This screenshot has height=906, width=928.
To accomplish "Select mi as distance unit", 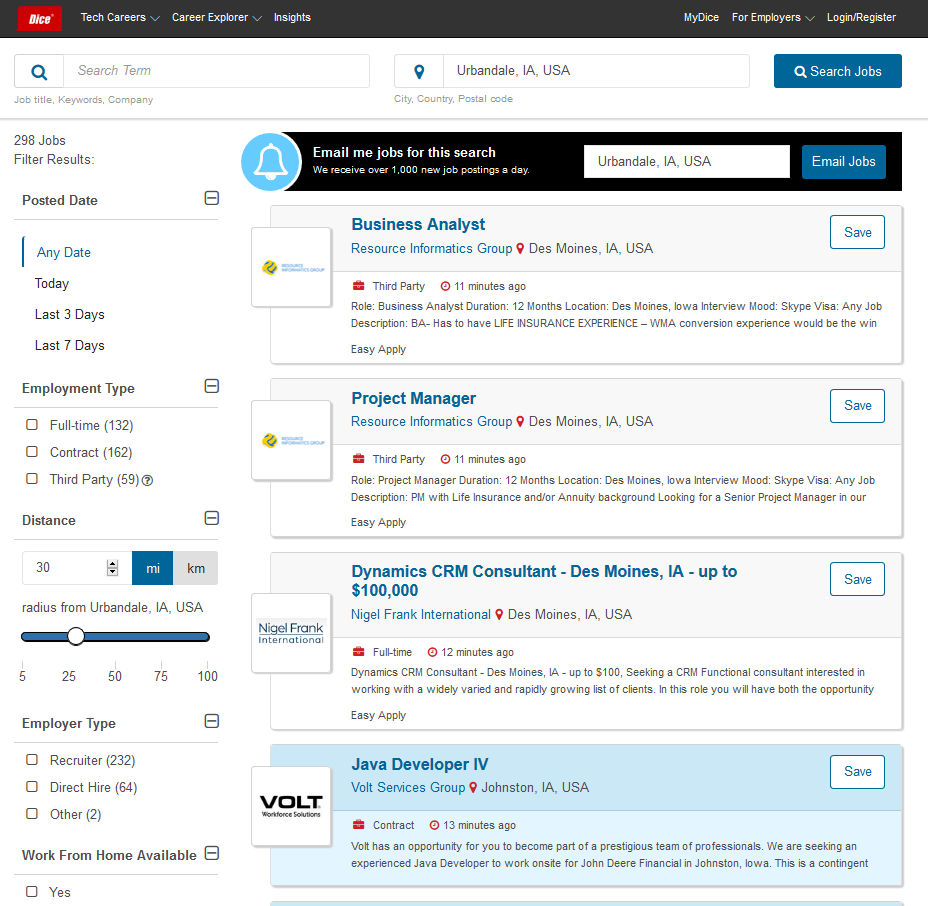I will (153, 568).
